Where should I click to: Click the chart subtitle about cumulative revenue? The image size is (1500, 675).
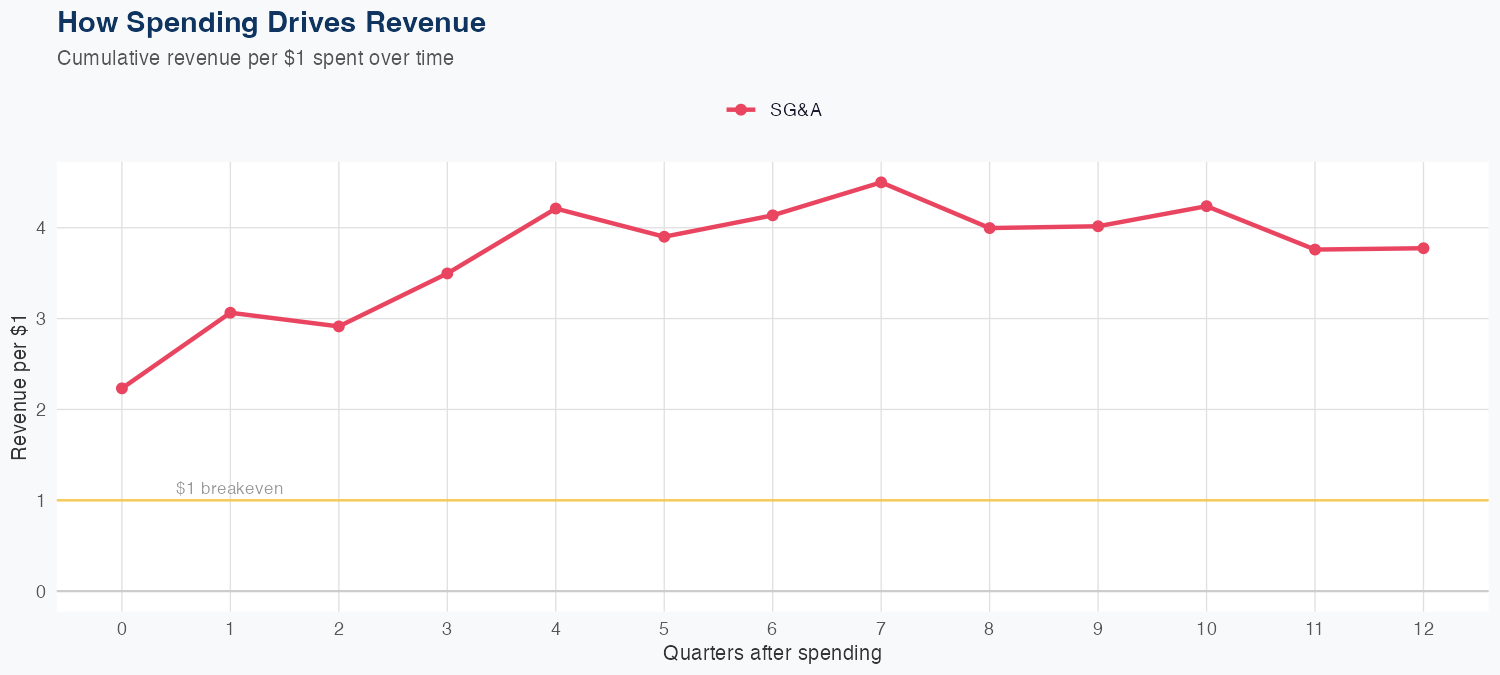pyautogui.click(x=255, y=58)
